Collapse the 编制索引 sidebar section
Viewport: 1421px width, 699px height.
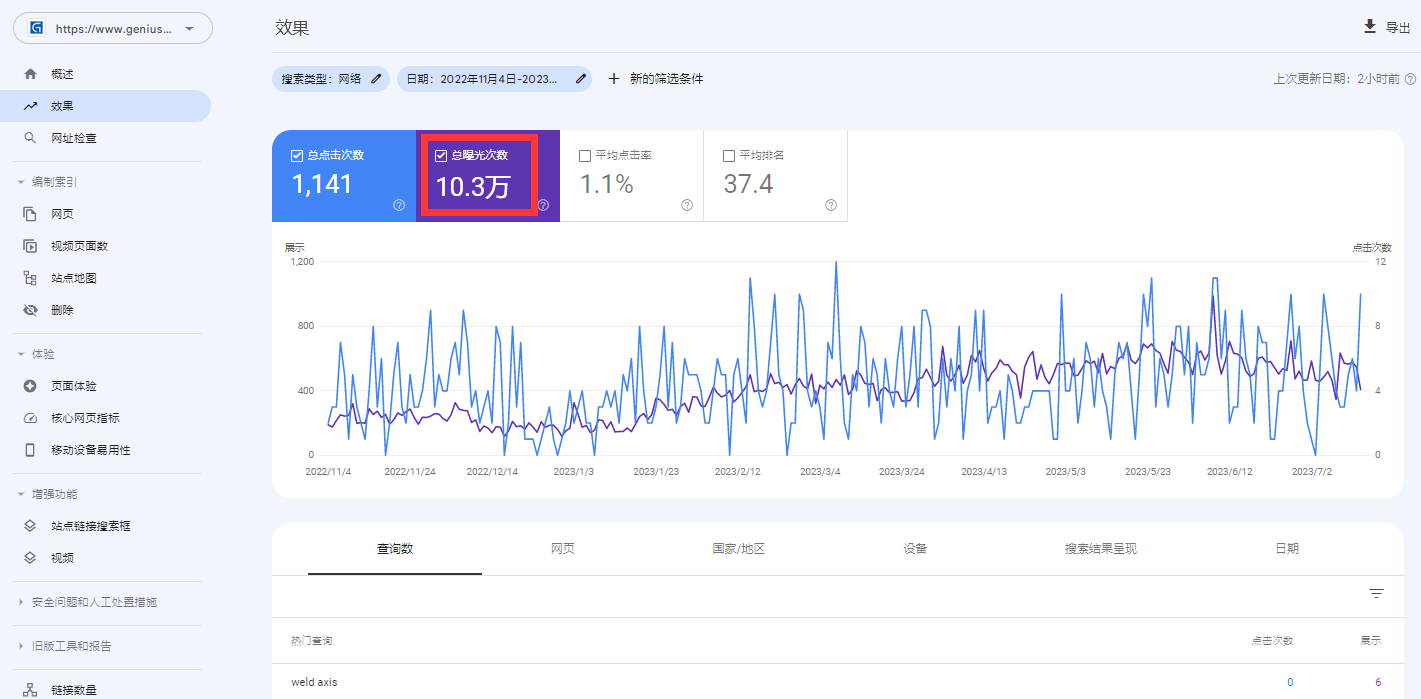[x=21, y=182]
